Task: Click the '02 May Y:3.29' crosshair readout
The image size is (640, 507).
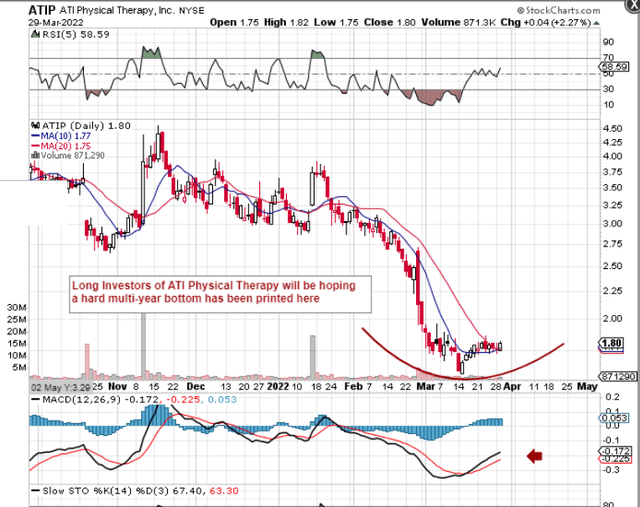Action: coord(60,387)
